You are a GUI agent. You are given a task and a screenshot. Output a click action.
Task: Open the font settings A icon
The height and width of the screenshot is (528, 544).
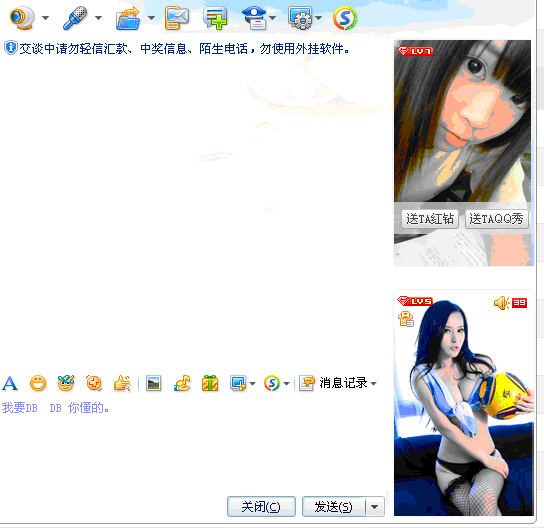(x=10, y=383)
